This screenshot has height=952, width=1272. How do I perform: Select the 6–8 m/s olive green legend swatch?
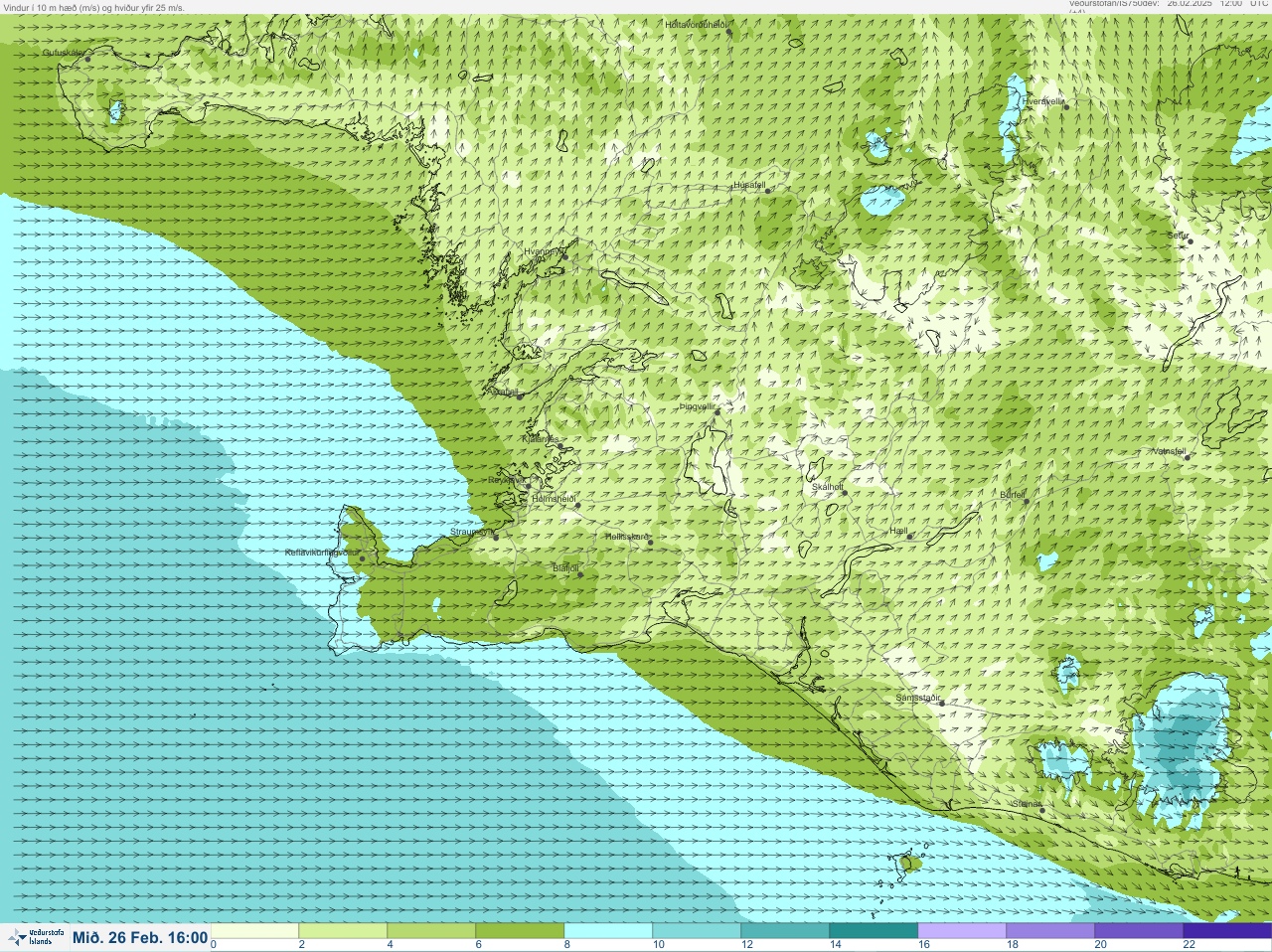tap(520, 931)
